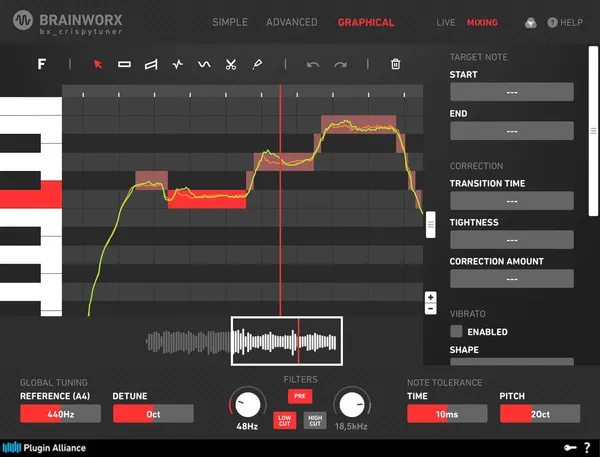Image resolution: width=600 pixels, height=457 pixels.
Task: Click the Target Note END field
Action: 512,131
